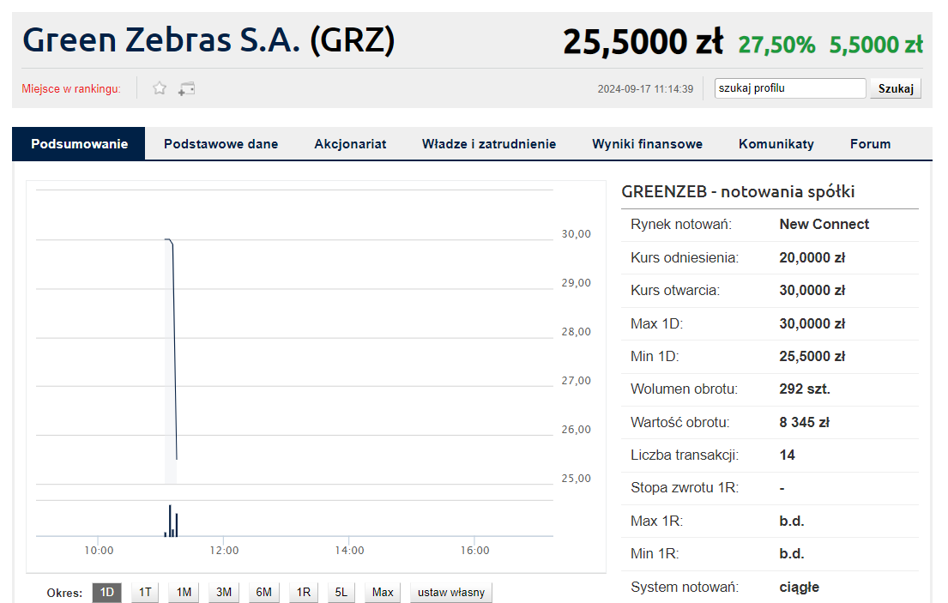
Task: Set chart period to 3M
Action: tap(224, 592)
